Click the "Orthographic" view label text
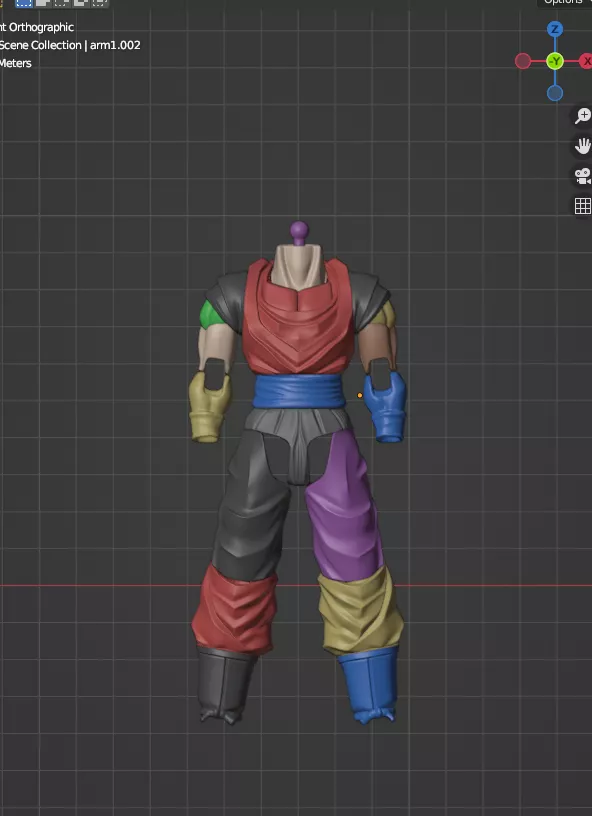The height and width of the screenshot is (816, 592). 41,27
